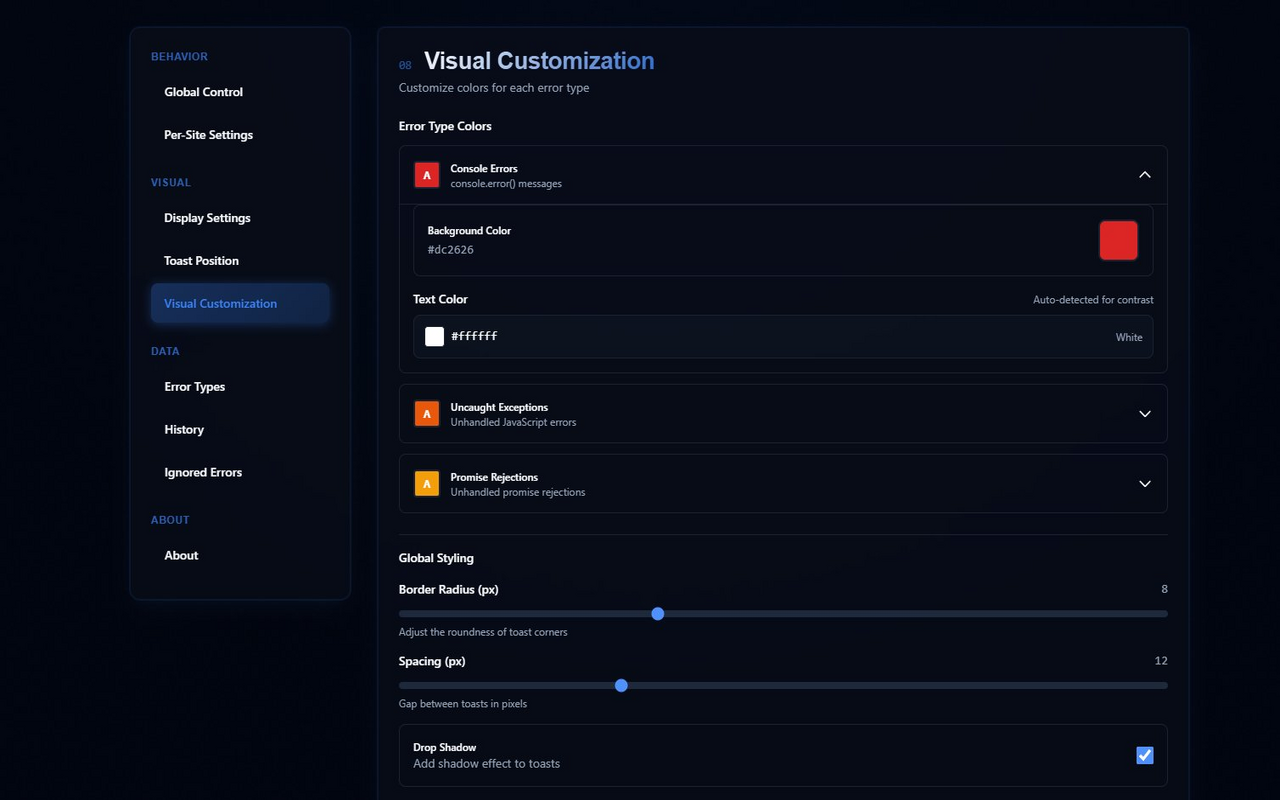Open Global Control settings
This screenshot has width=1280, height=800.
(x=204, y=92)
